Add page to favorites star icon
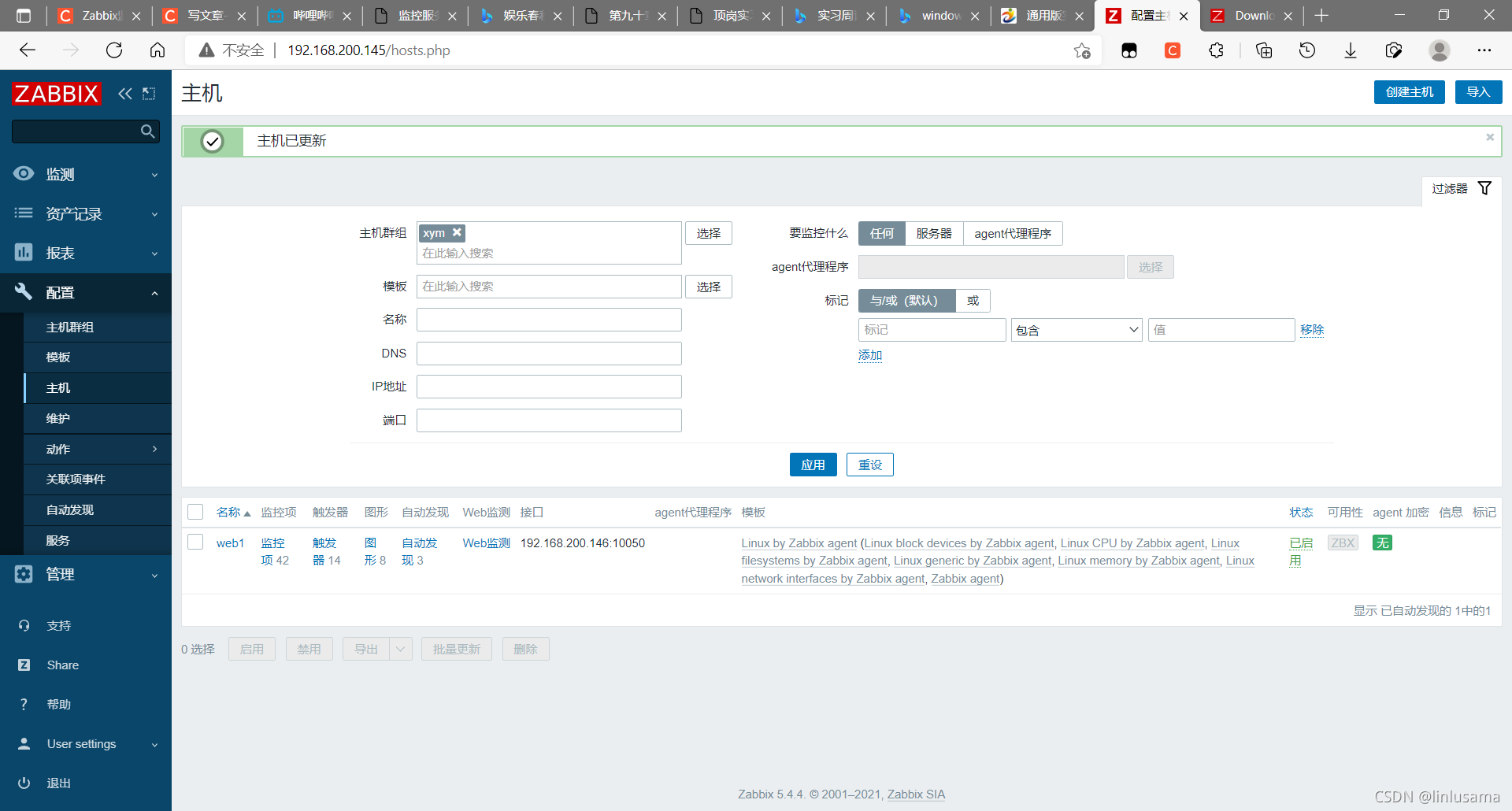Screen dimensions: 1512x811 tap(1082, 50)
